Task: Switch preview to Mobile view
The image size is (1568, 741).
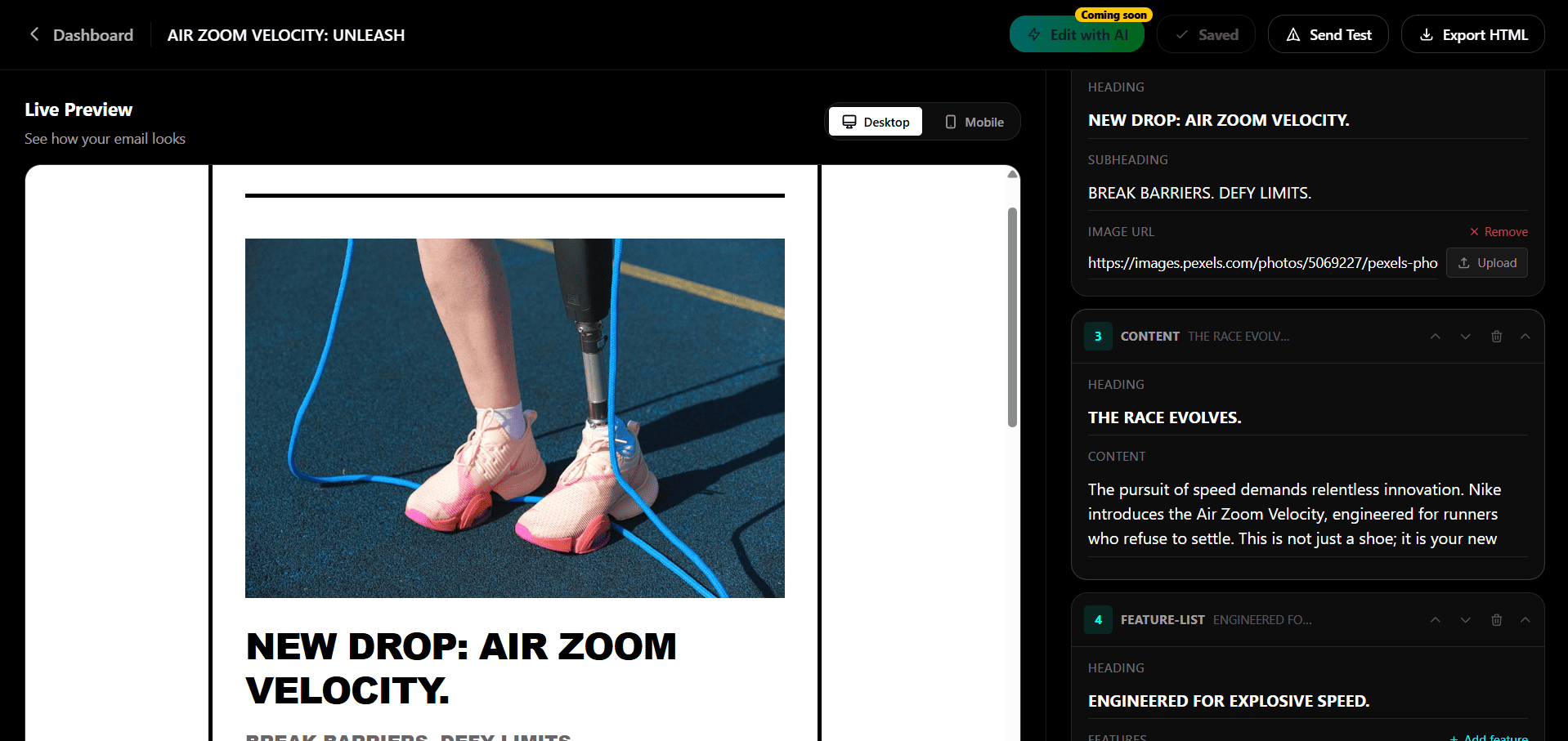Action: click(x=974, y=121)
